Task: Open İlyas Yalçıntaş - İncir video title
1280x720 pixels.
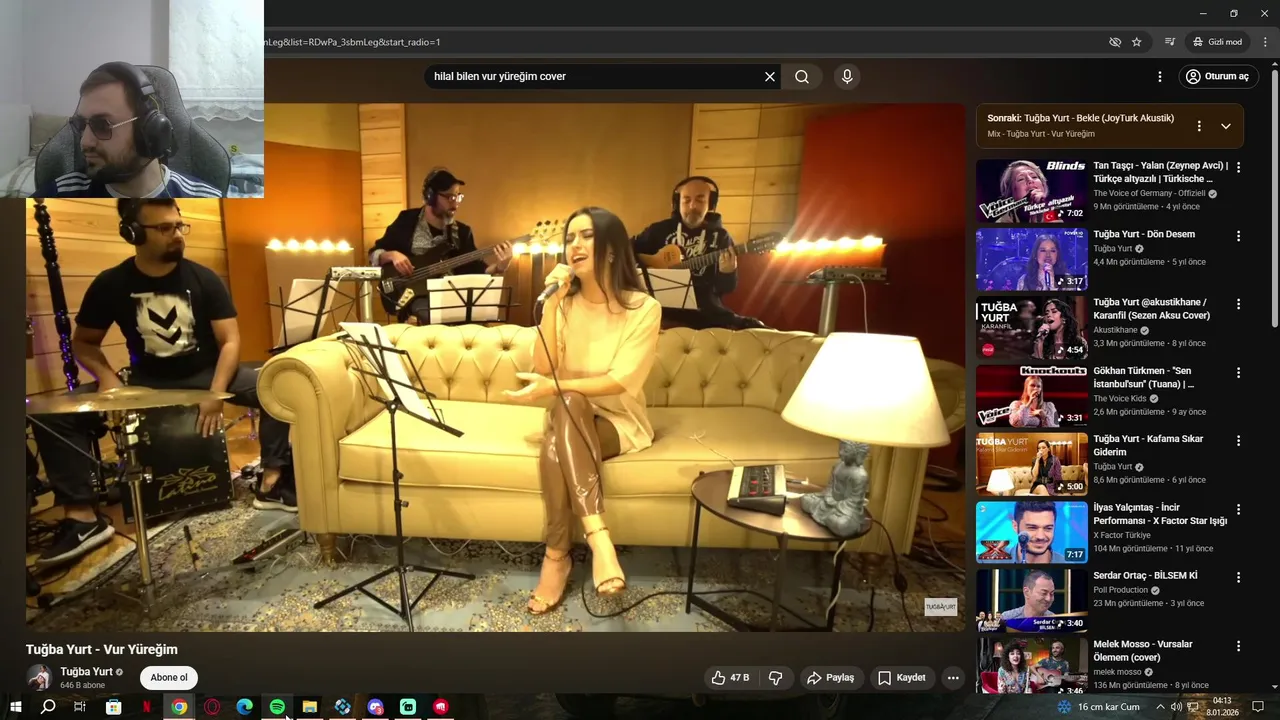Action: (x=1160, y=514)
